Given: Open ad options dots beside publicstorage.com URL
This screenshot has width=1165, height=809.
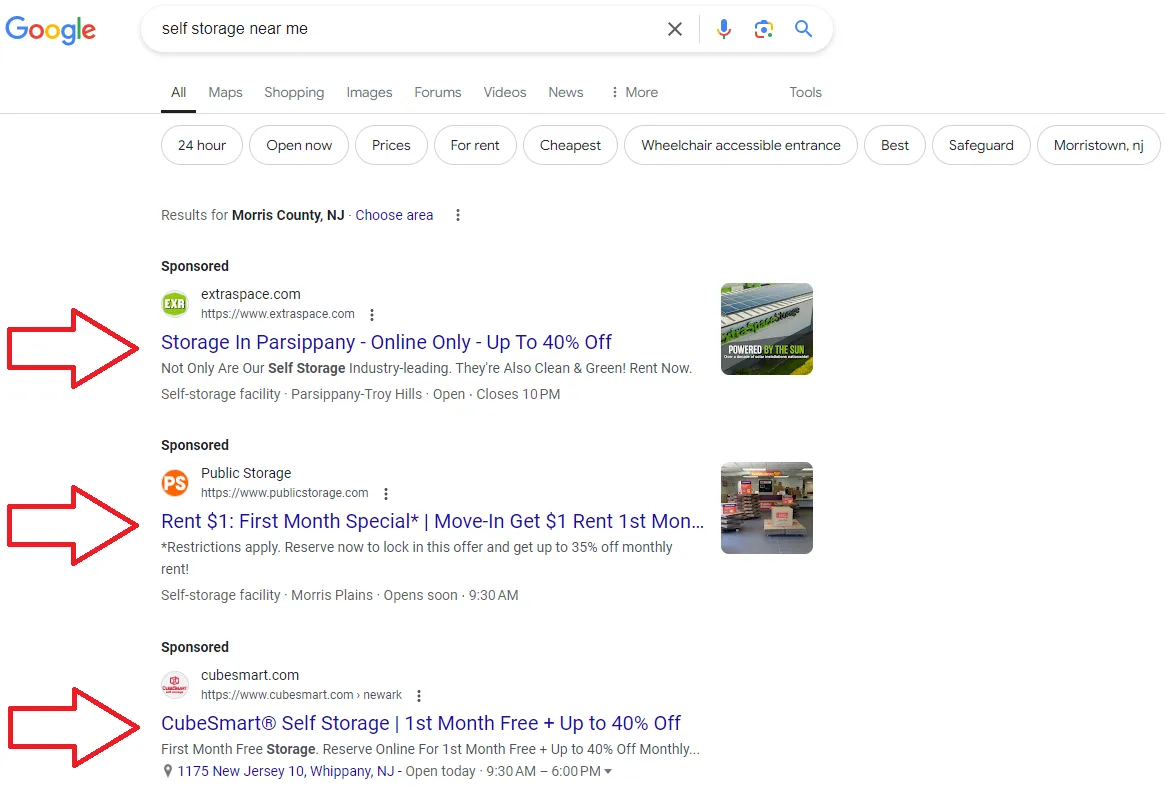Looking at the screenshot, I should pyautogui.click(x=386, y=494).
